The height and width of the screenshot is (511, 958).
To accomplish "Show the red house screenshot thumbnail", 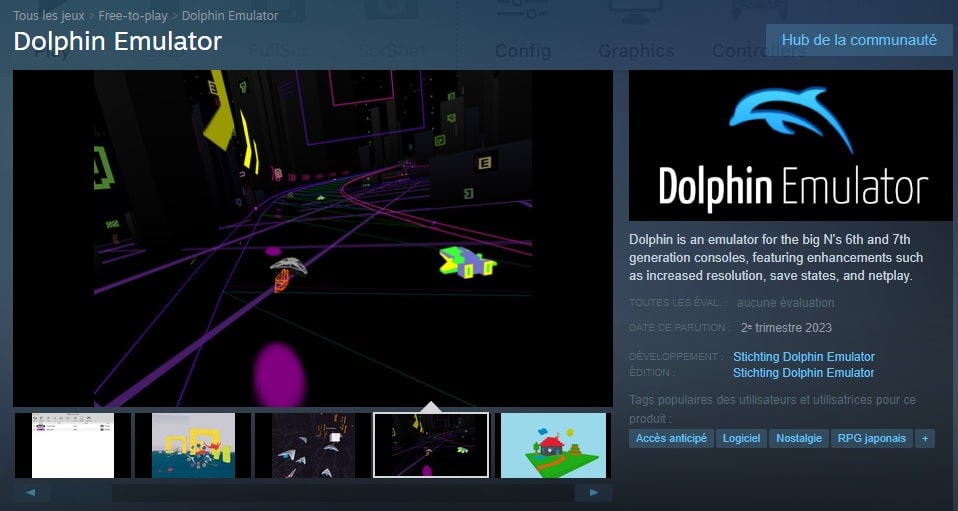I will [553, 445].
